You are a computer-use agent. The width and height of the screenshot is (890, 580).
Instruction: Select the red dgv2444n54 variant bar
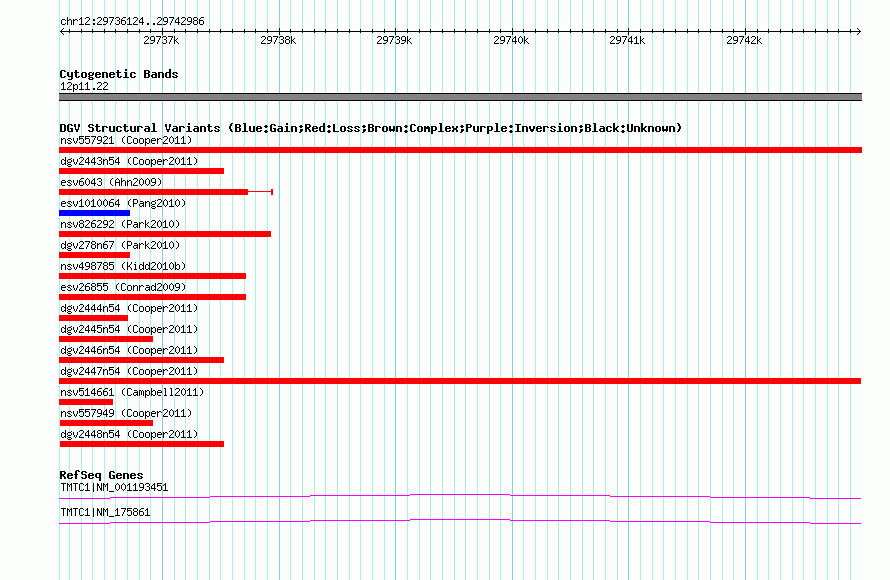93,318
